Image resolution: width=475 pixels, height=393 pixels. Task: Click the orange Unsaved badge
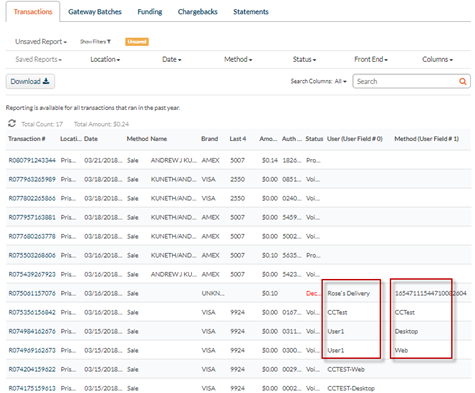[137, 42]
